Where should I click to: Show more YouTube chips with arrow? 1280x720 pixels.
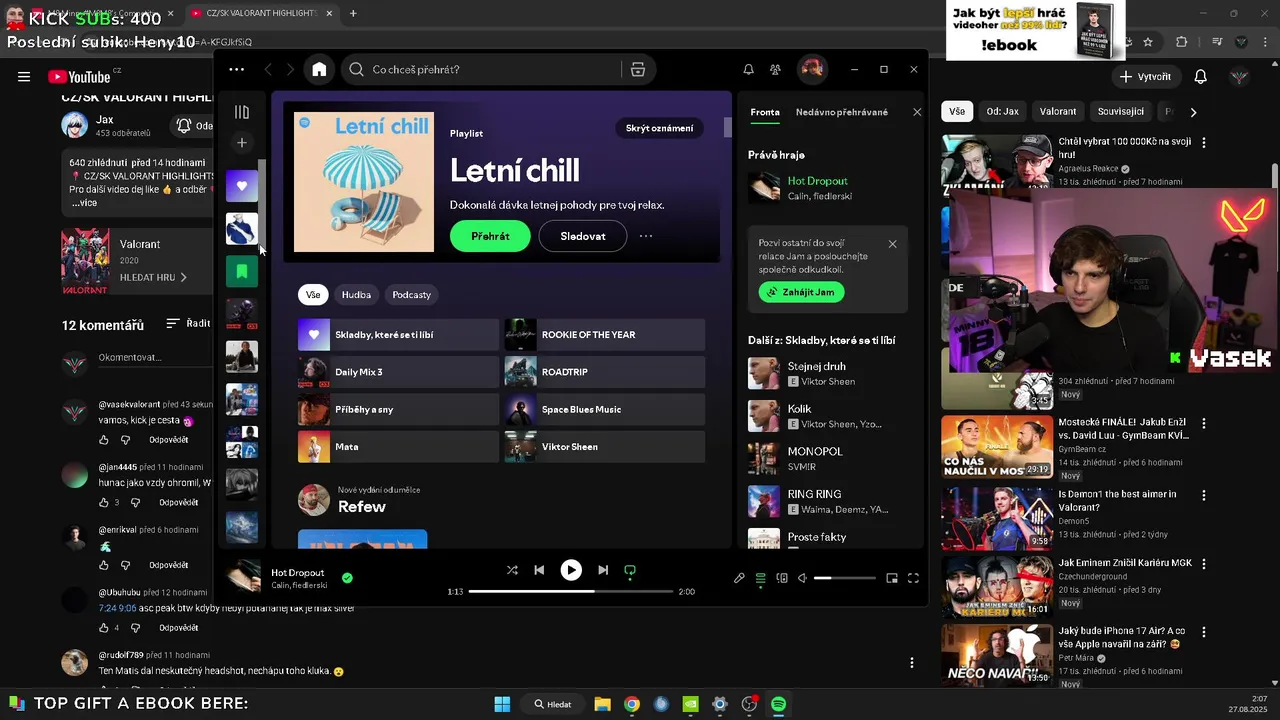pyautogui.click(x=1193, y=112)
